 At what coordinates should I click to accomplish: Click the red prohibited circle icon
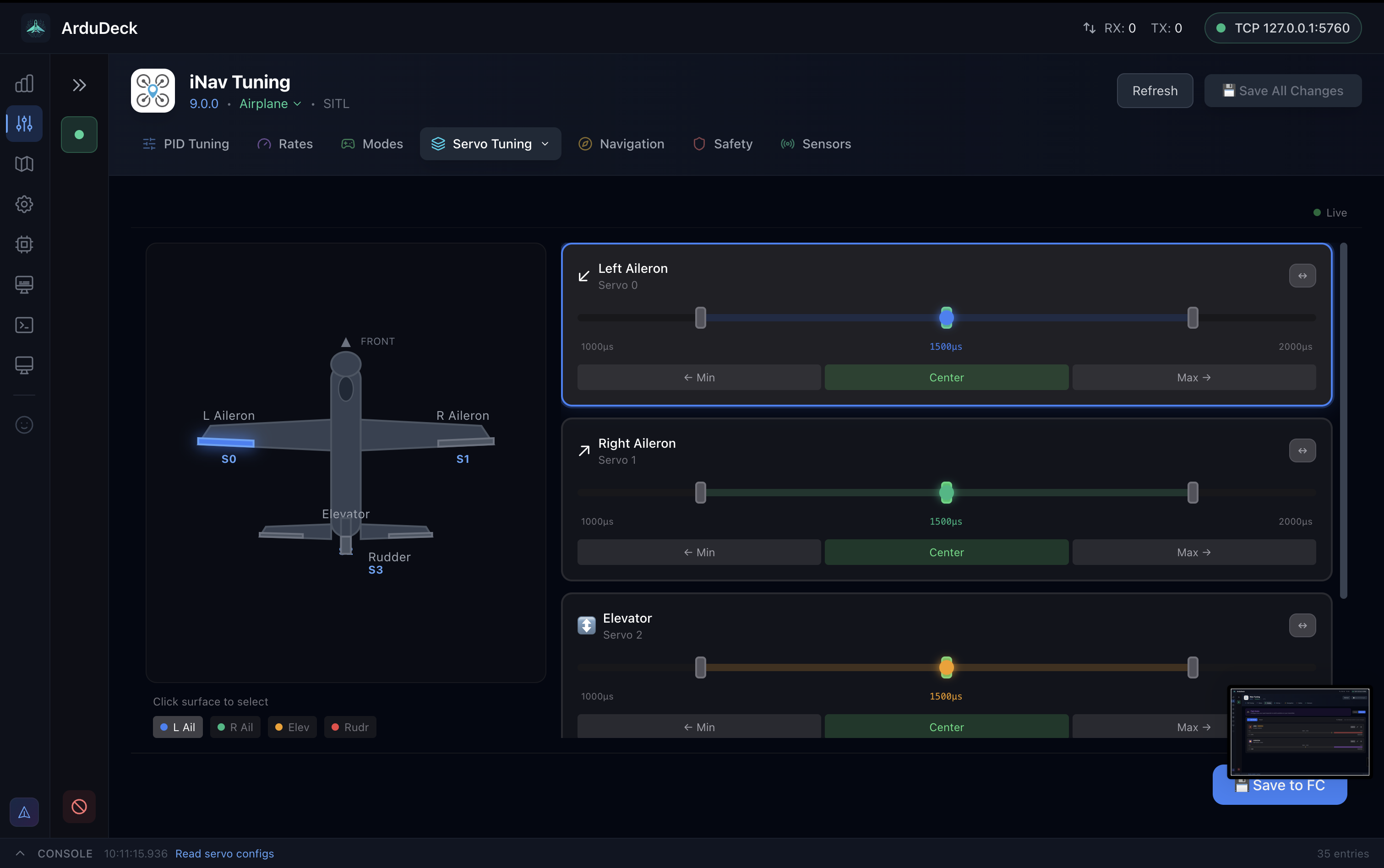[x=79, y=807]
